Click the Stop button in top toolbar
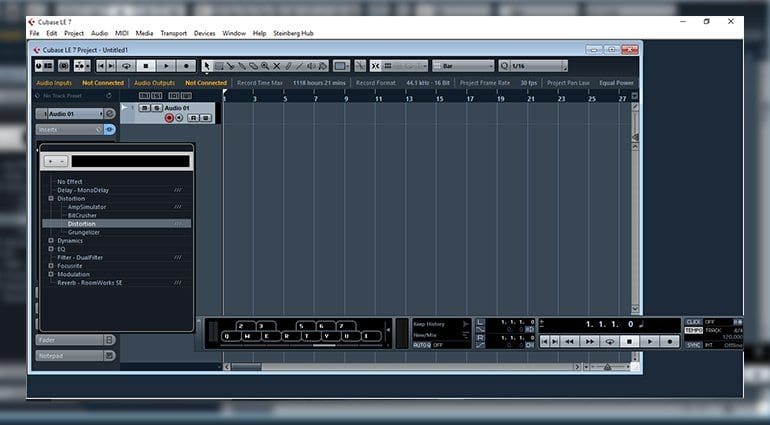 click(x=146, y=66)
